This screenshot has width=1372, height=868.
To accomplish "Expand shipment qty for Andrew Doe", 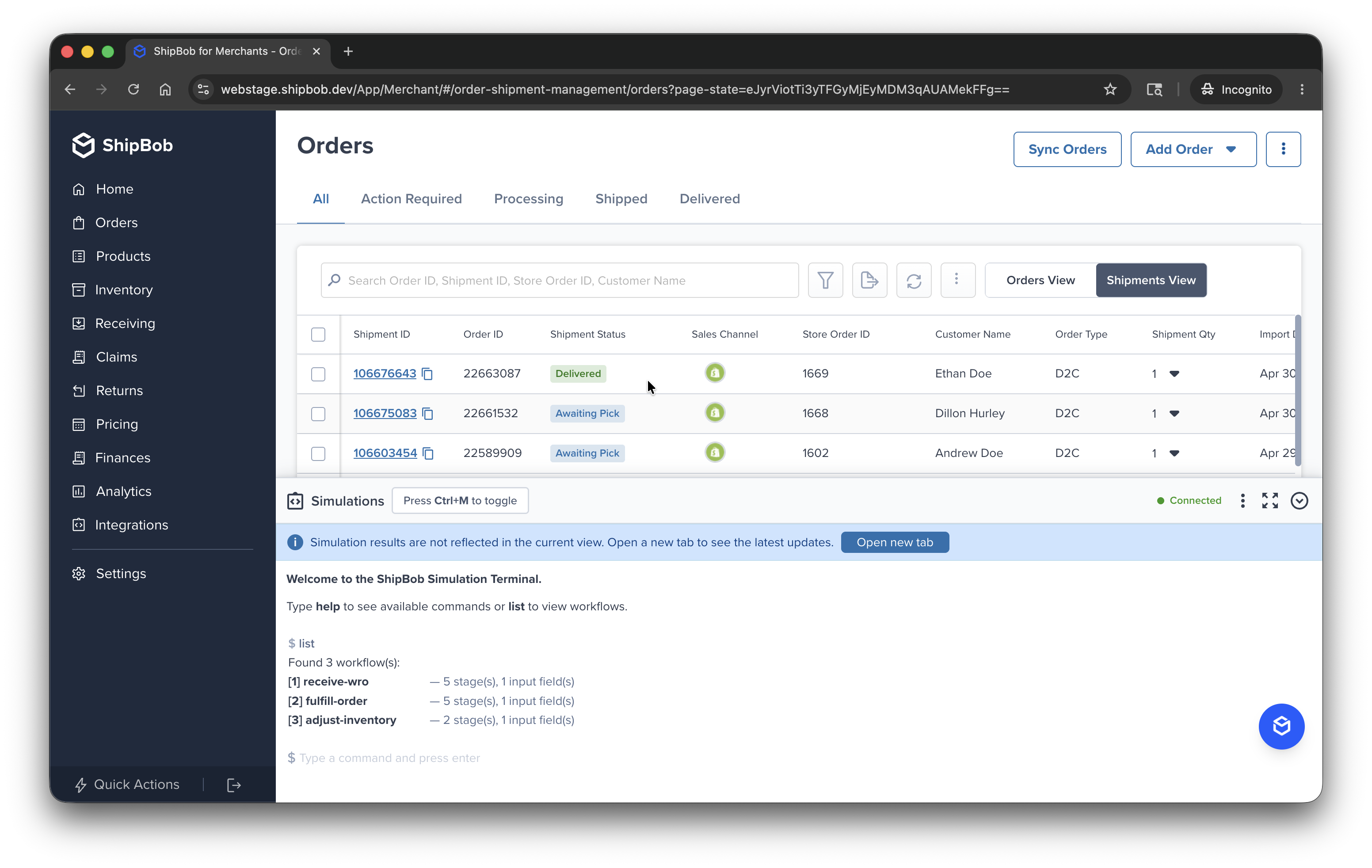I will [x=1174, y=453].
